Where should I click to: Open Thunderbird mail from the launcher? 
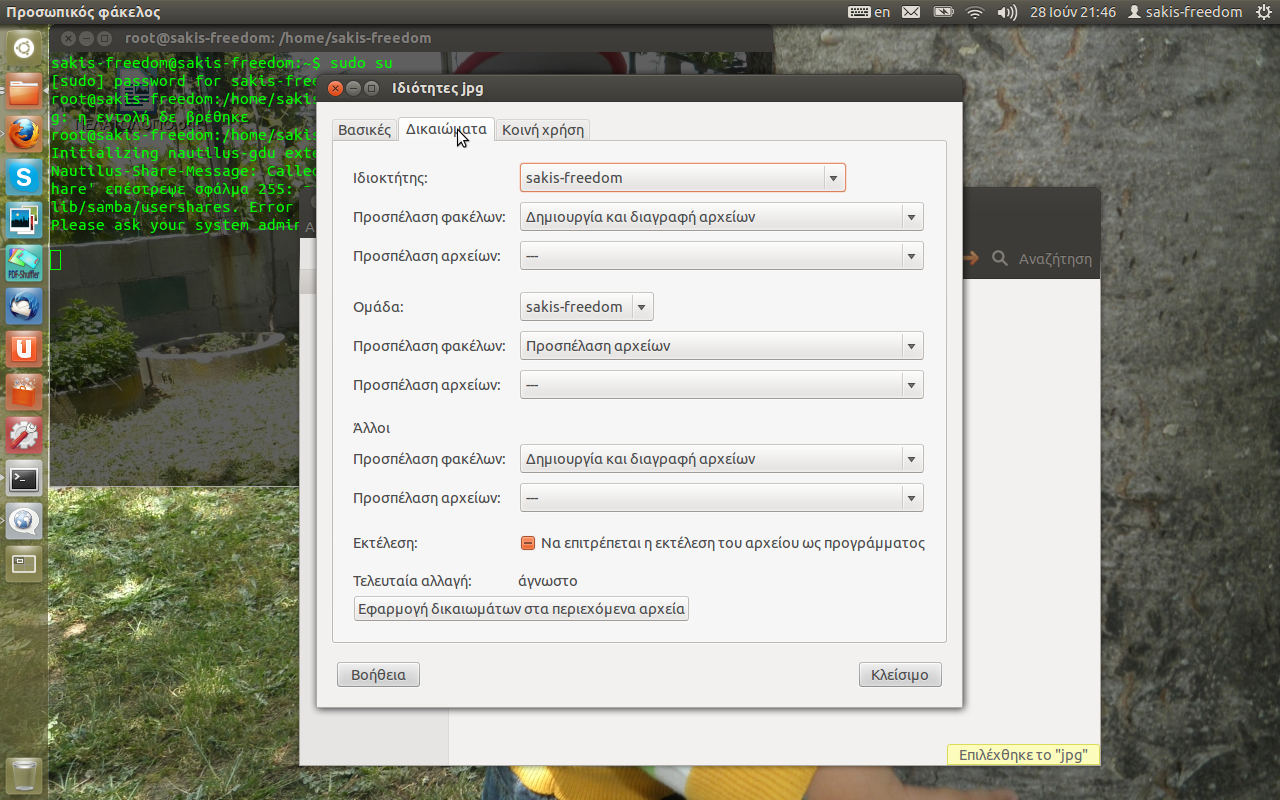[24, 306]
